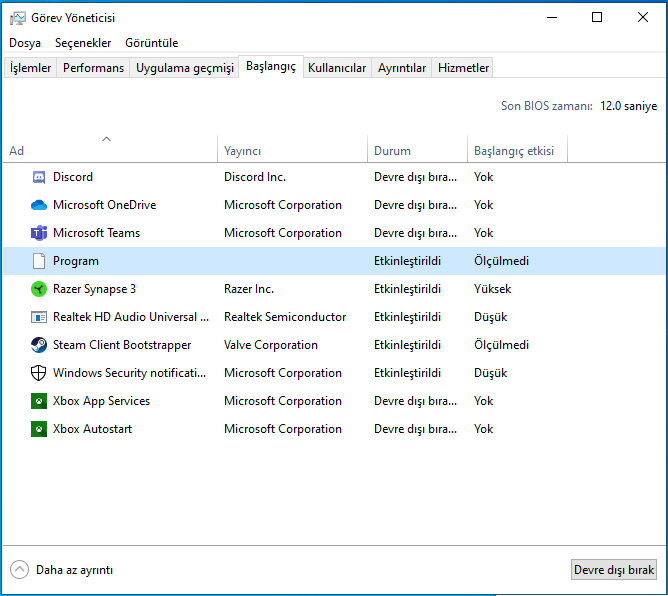The height and width of the screenshot is (596, 668).
Task: Switch to the Performans tab
Action: pos(93,68)
